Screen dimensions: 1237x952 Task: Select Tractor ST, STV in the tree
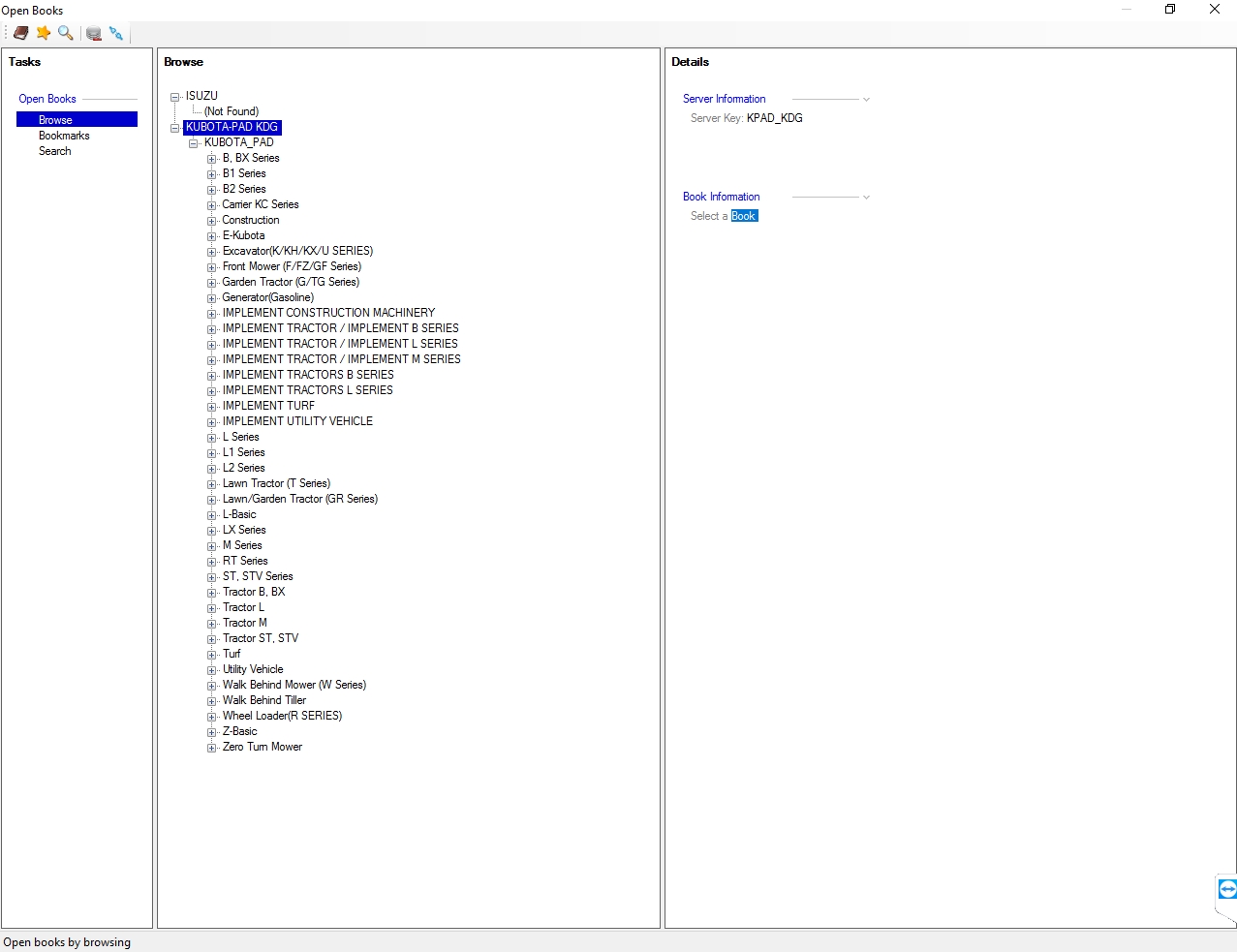pyautogui.click(x=261, y=638)
